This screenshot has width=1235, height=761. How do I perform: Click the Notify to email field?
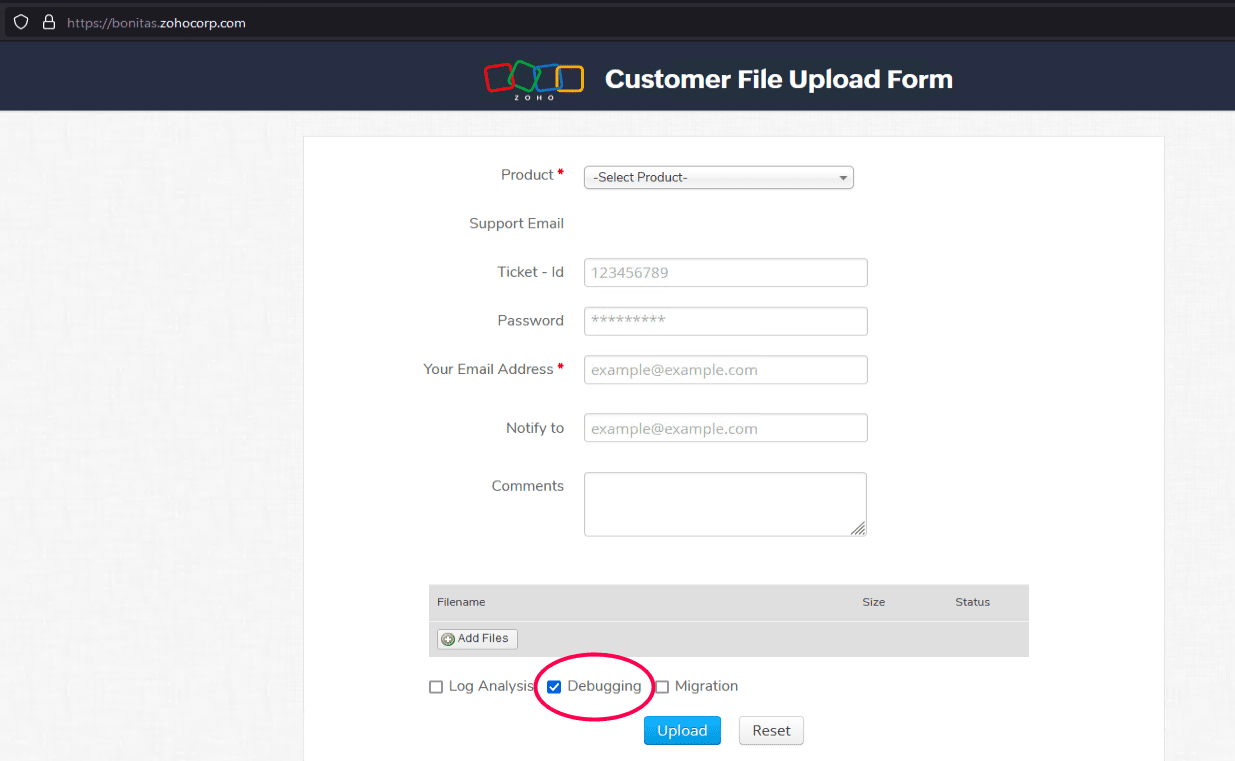725,428
